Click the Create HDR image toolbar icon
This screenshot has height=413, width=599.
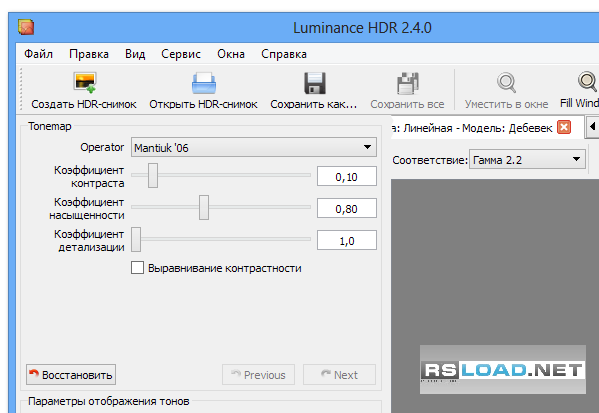coord(85,83)
